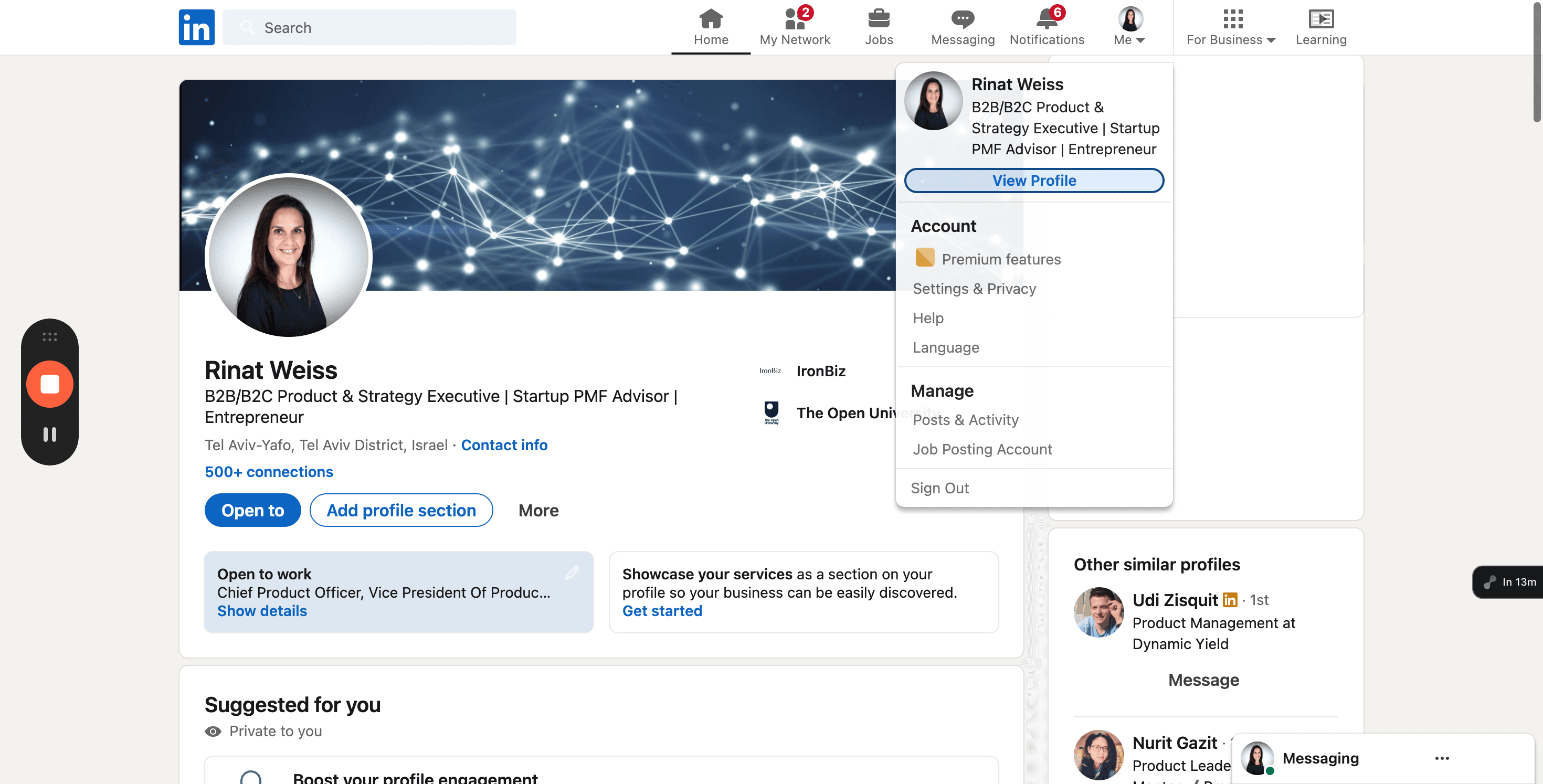
Task: Open the three-dot Messaging options
Action: (1442, 758)
